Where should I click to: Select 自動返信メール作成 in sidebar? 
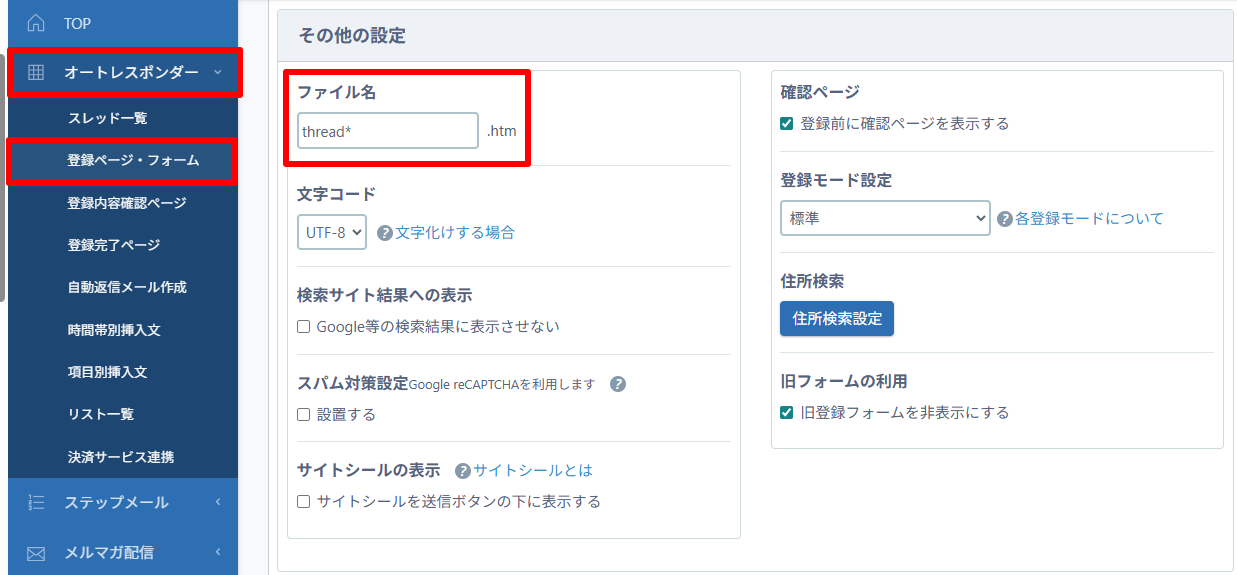pyautogui.click(x=127, y=287)
